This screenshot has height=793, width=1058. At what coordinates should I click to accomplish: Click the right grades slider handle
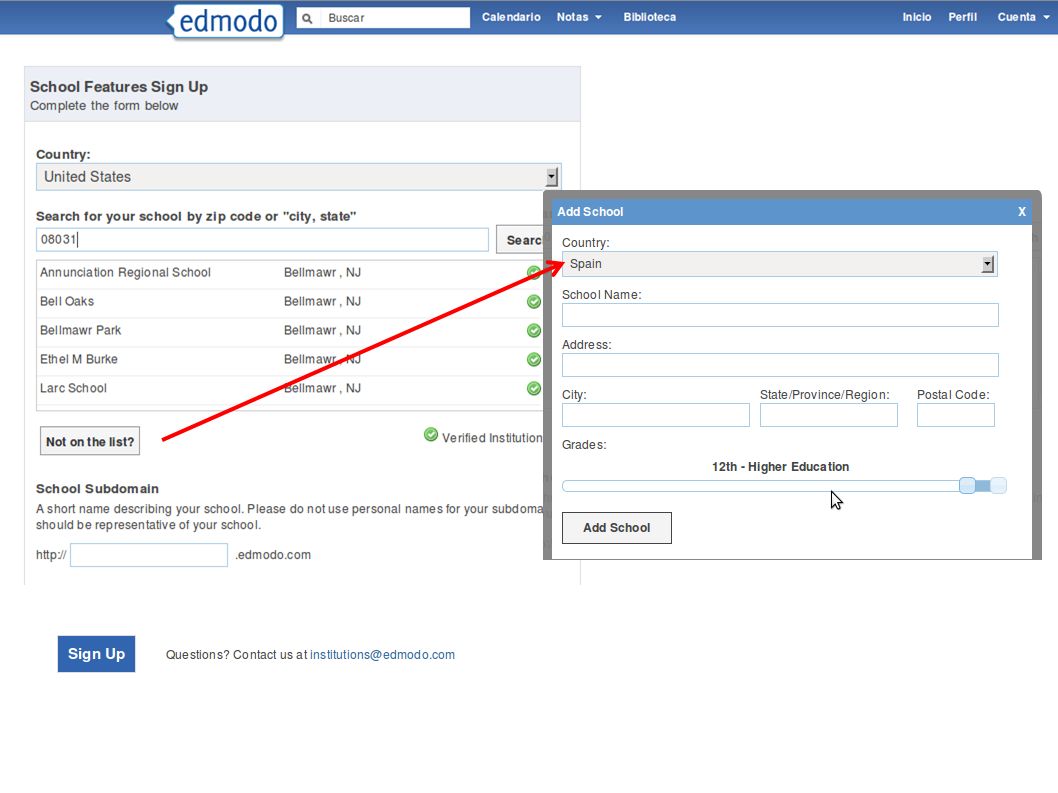(999, 485)
